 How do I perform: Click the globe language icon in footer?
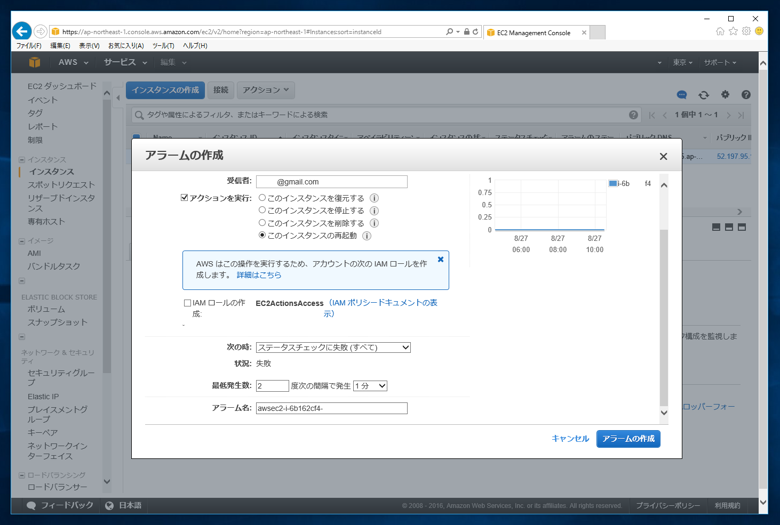(109, 506)
